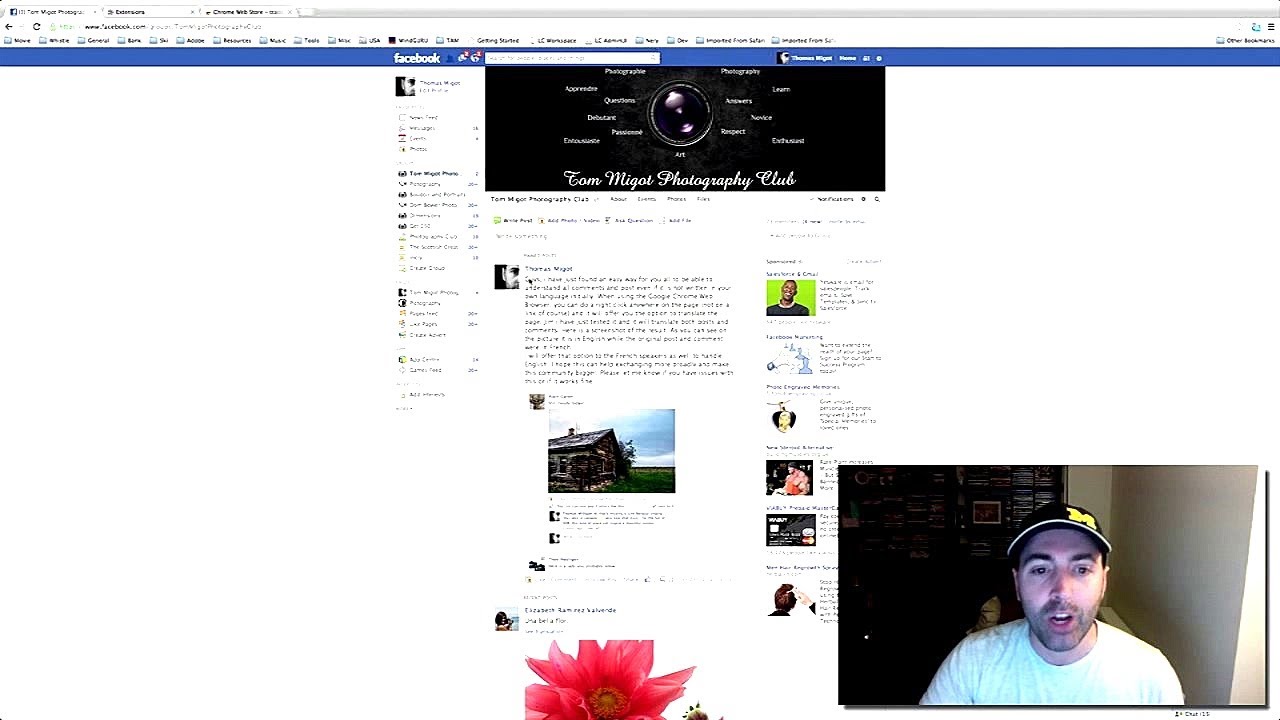The image size is (1280, 720).
Task: Click the Thomas Migot post author name
Action: coord(549,269)
